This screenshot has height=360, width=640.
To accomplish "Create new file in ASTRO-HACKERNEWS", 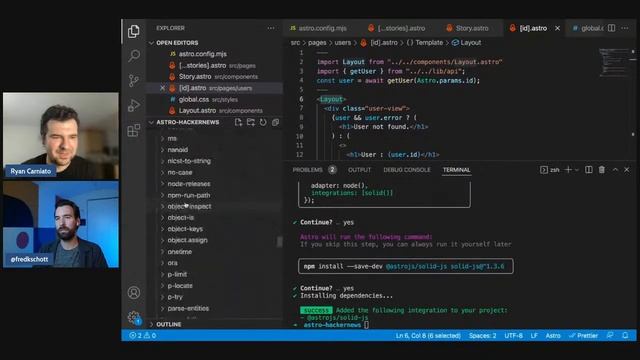I will tap(238, 122).
